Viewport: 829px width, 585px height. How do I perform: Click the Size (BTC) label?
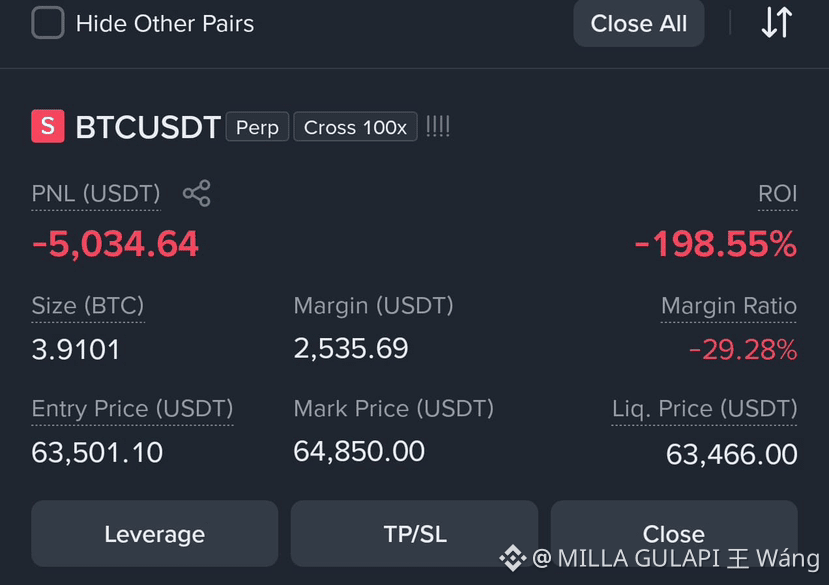88,306
